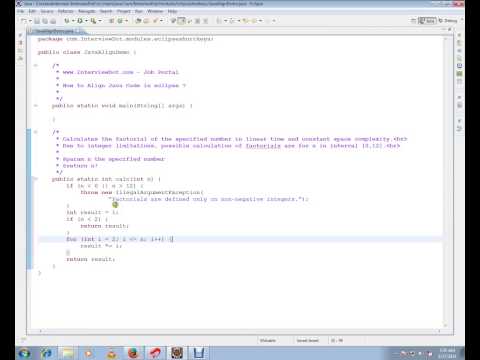Image resolution: width=480 pixels, height=360 pixels.
Task: Switch to the Java perspective
Action: (427, 21)
